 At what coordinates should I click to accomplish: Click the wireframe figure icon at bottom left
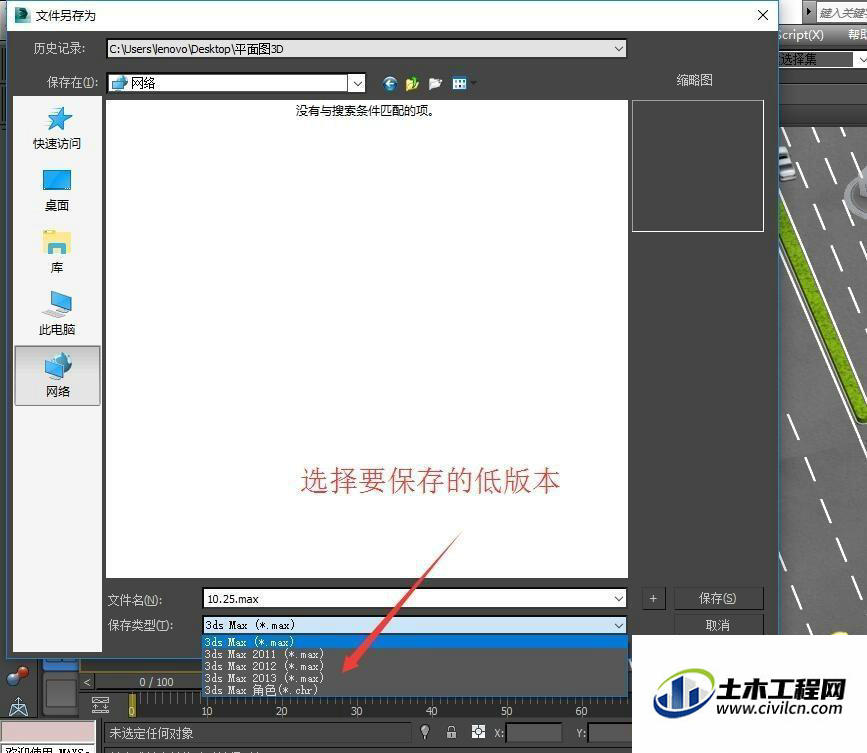[x=18, y=706]
